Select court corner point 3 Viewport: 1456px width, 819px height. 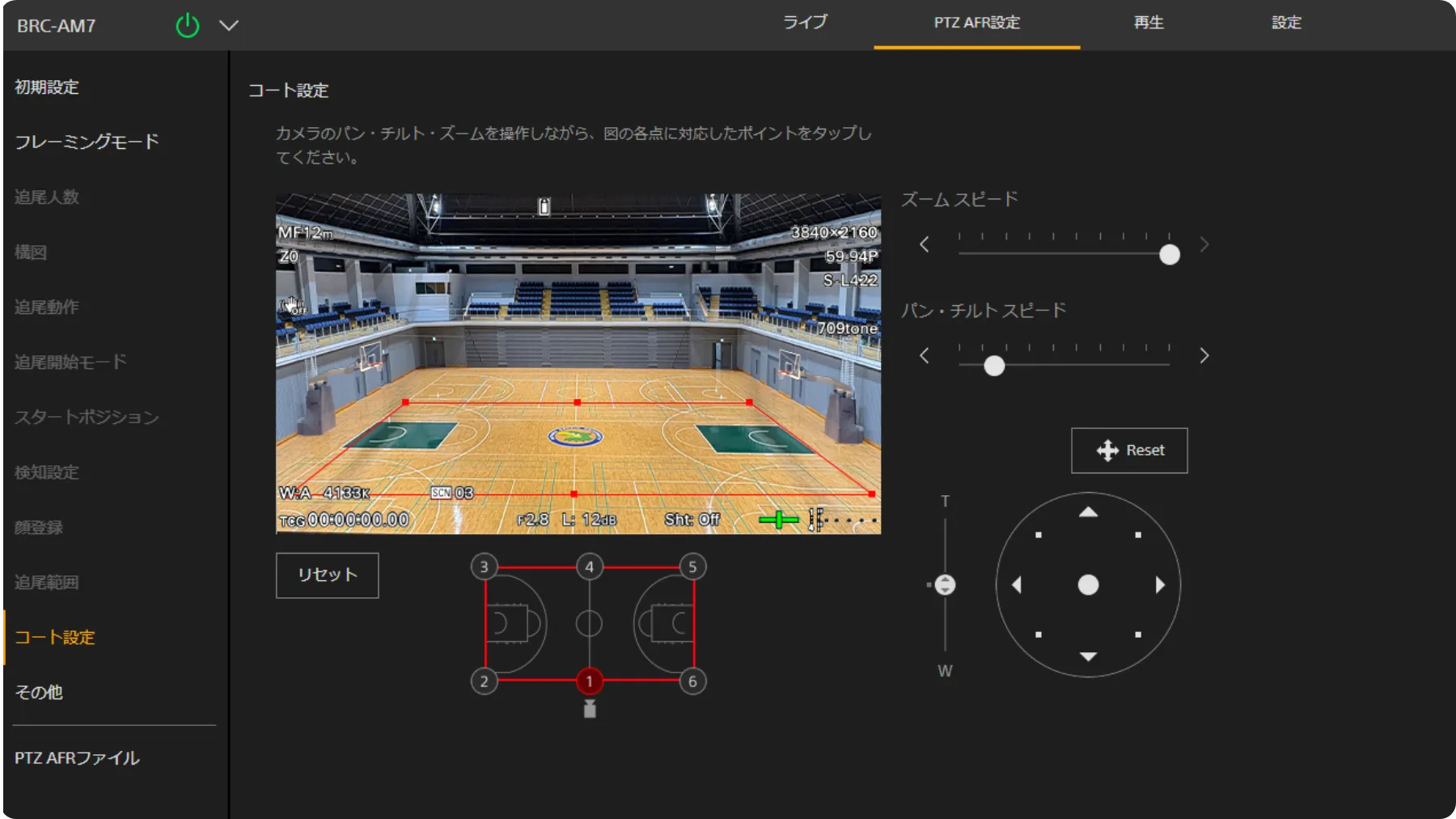[x=484, y=567]
